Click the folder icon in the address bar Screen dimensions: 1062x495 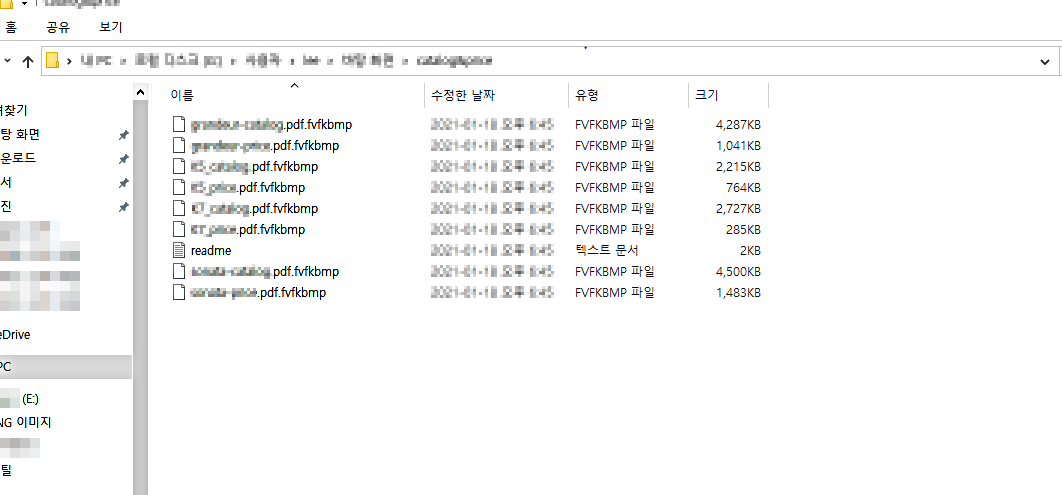pyautogui.click(x=52, y=61)
